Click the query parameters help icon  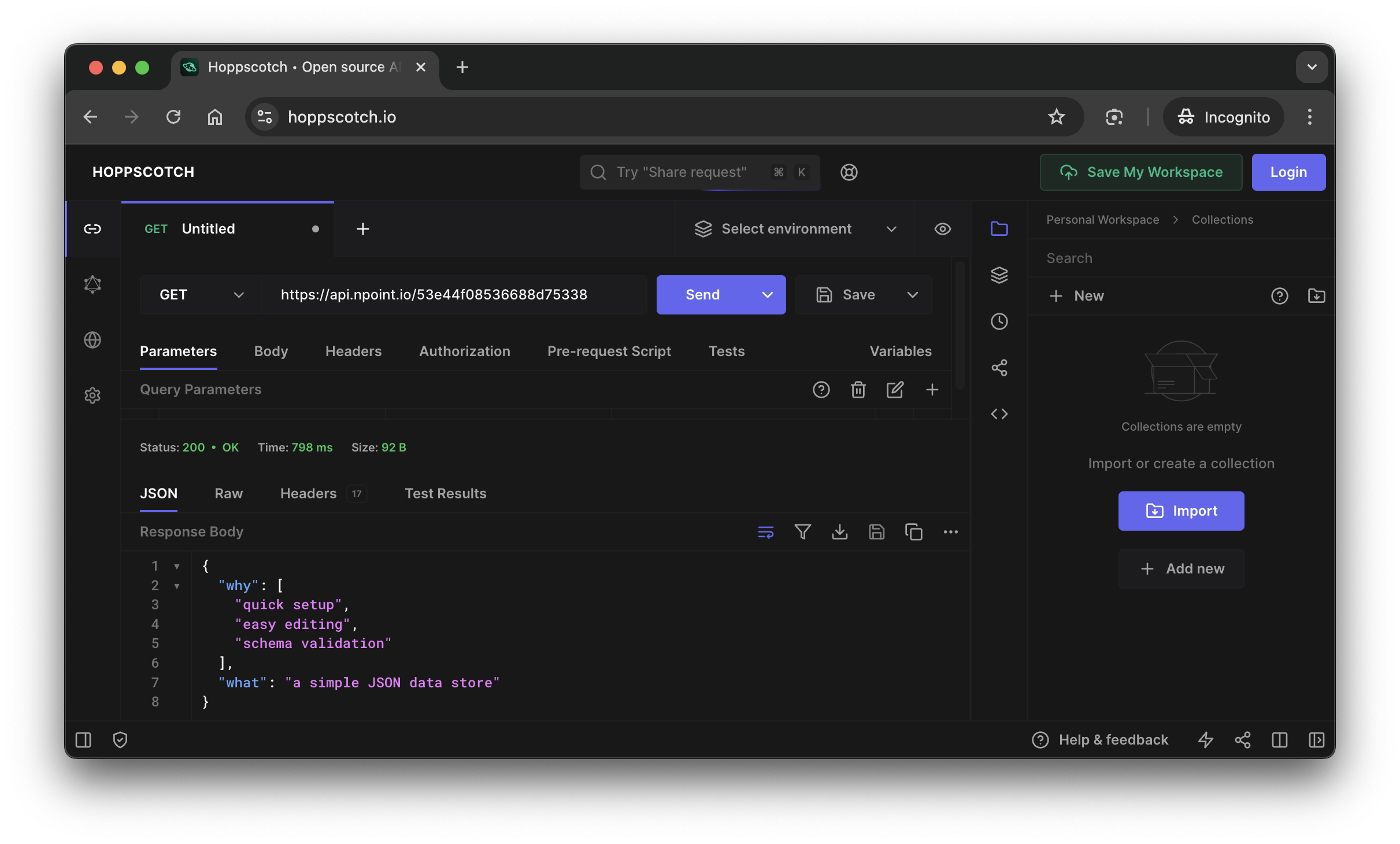point(821,390)
